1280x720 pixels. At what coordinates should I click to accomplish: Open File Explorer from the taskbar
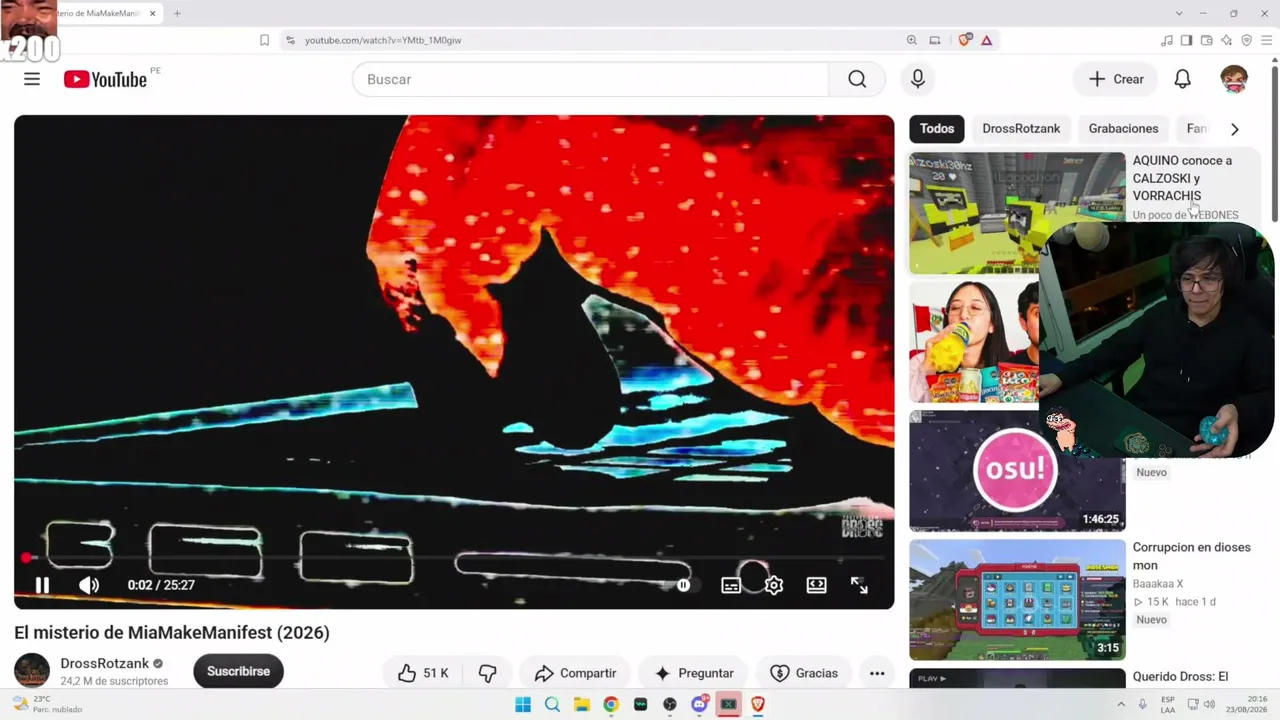click(x=581, y=704)
